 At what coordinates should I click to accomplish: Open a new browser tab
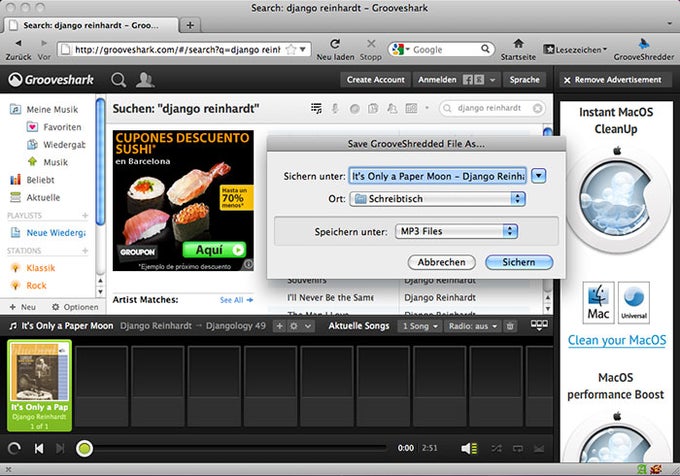click(x=190, y=25)
